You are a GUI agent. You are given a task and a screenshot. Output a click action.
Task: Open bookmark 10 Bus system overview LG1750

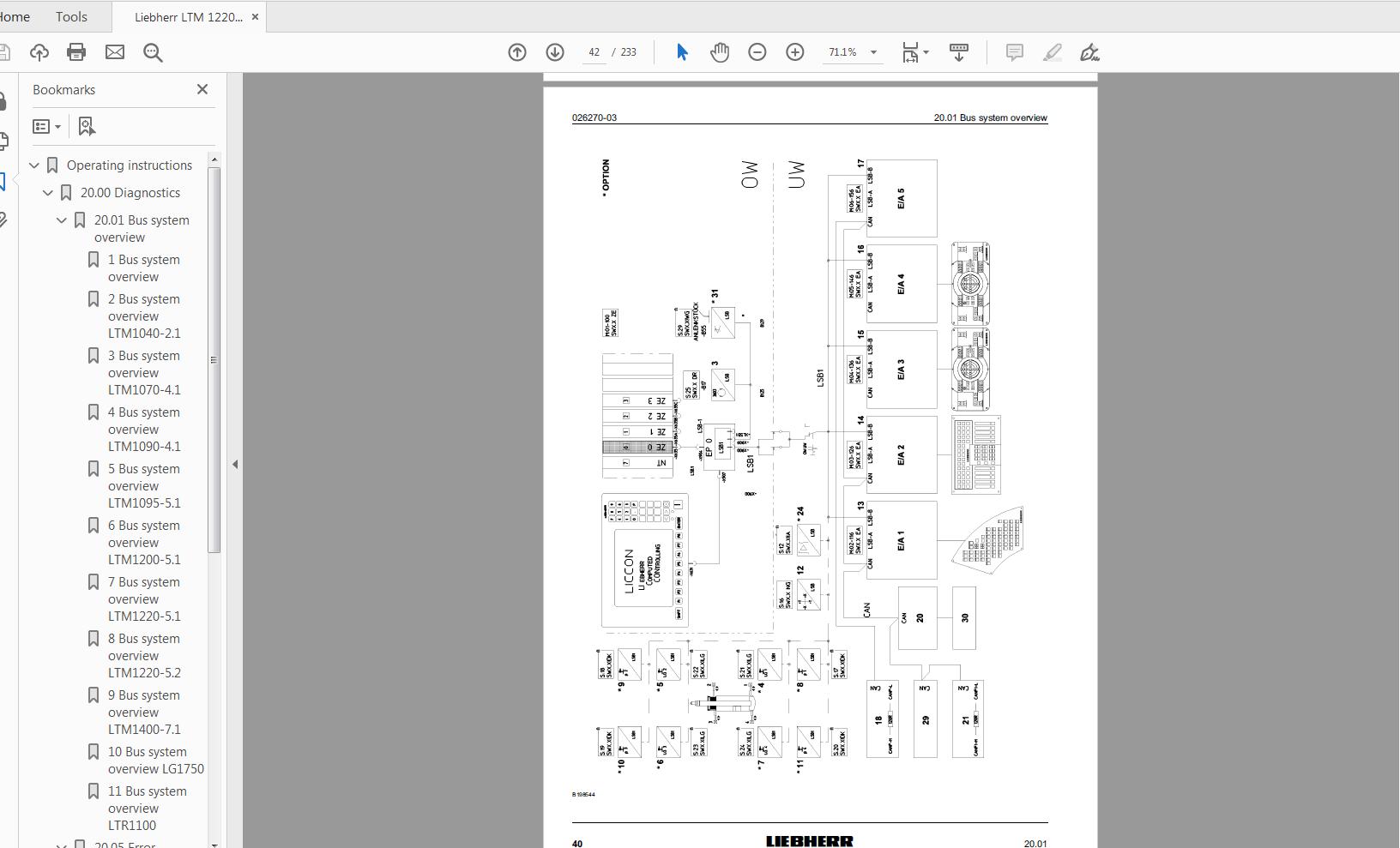point(155,761)
